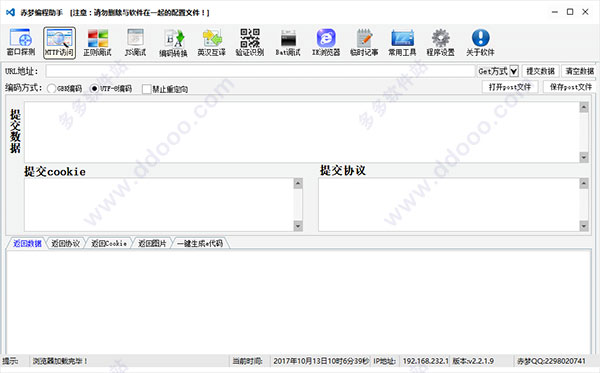The width and height of the screenshot is (600, 373).
Task: Open the Bat调试 tool
Action: (288, 42)
